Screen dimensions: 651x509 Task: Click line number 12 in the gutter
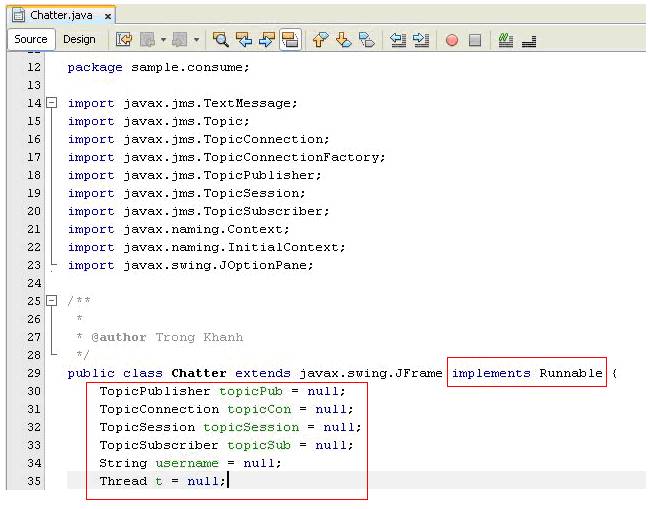coord(34,67)
